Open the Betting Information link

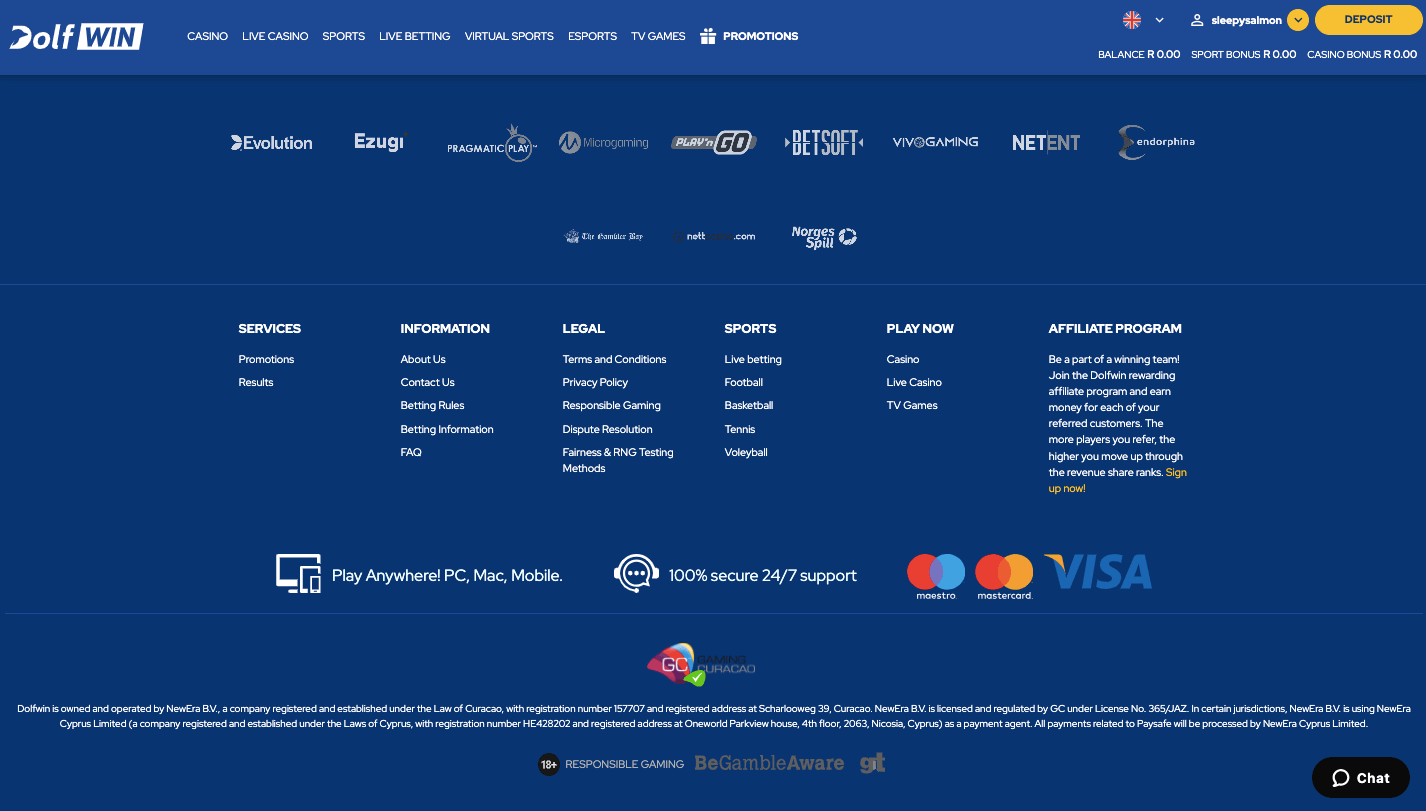click(x=447, y=429)
